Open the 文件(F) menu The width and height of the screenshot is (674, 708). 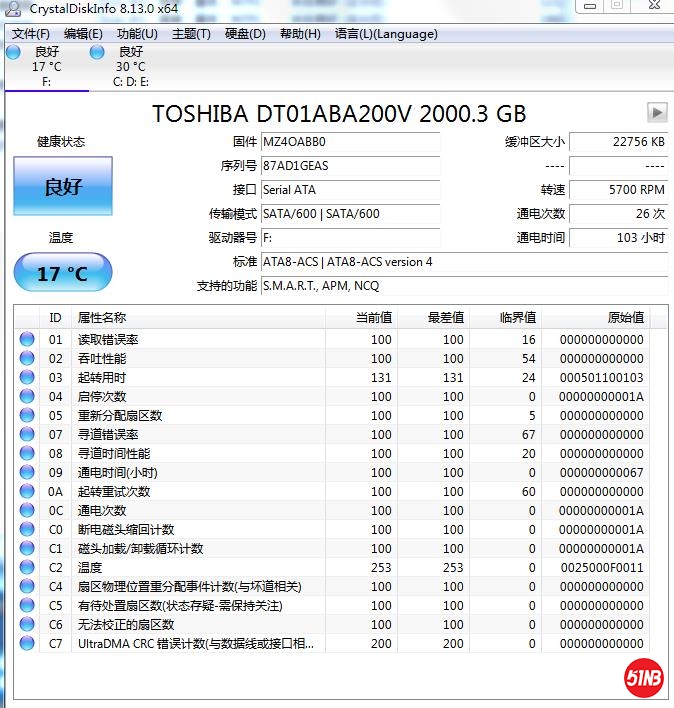(x=31, y=34)
